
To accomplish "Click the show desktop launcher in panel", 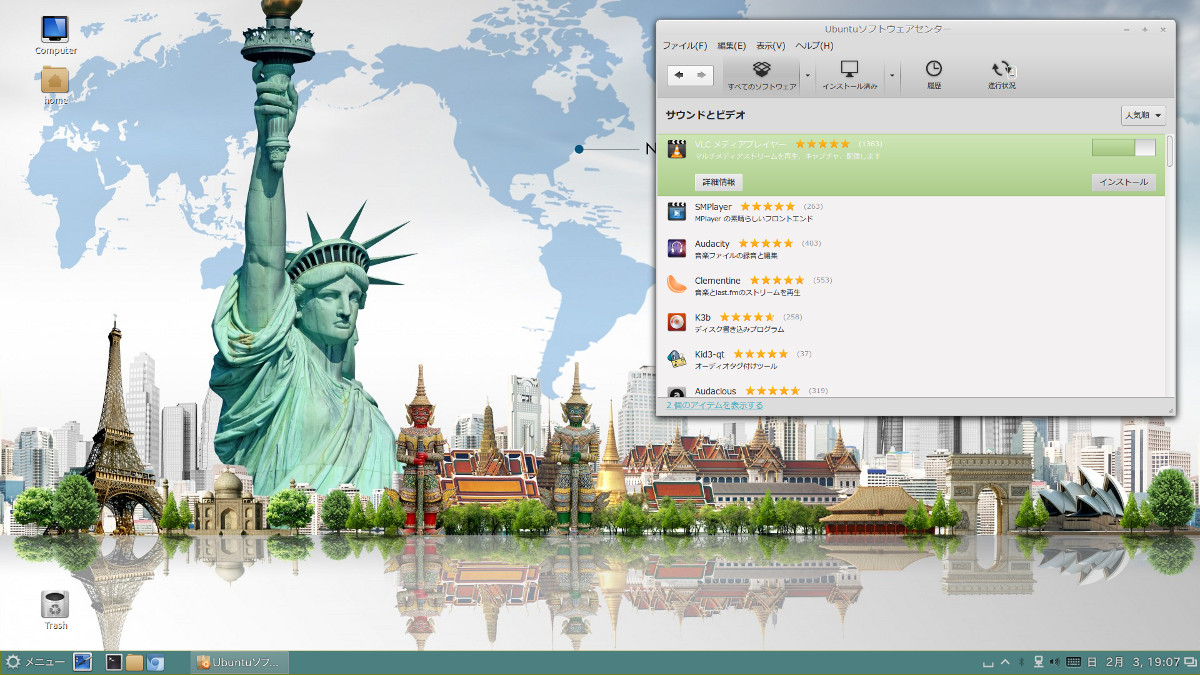I will click(x=83, y=662).
